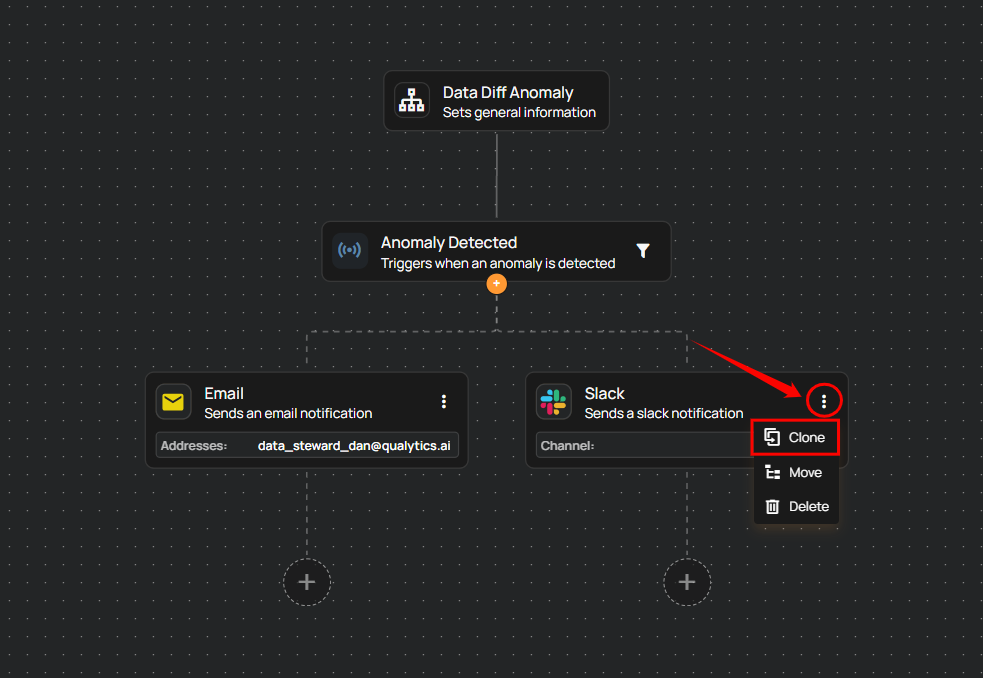
Task: Toggle the Slack node three-dot menu
Action: coord(824,402)
